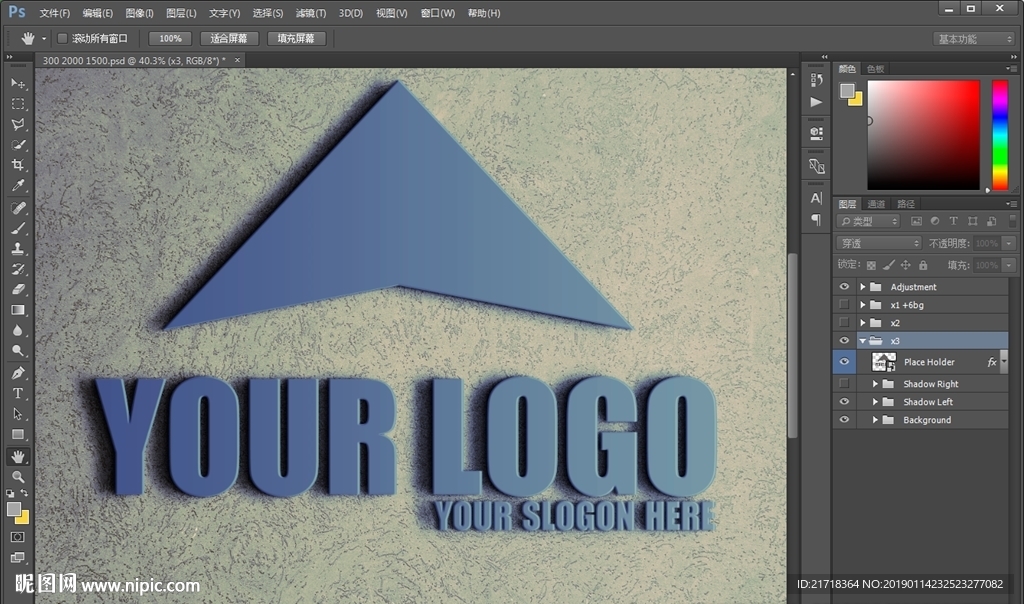Select the Horizontal Type tool

click(x=18, y=393)
